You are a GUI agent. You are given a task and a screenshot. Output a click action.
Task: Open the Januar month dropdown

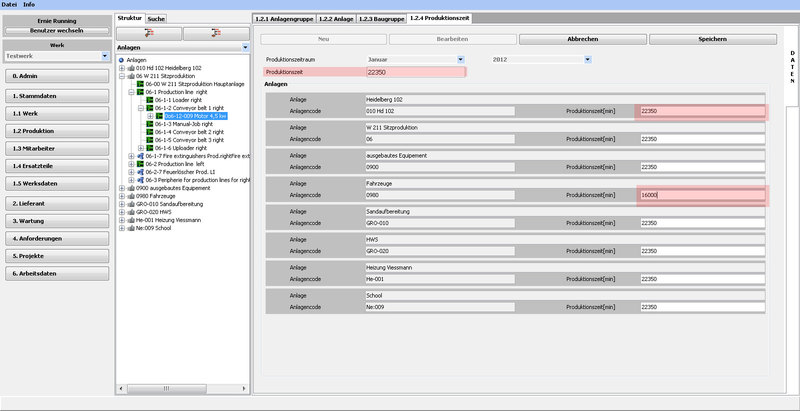[459, 59]
